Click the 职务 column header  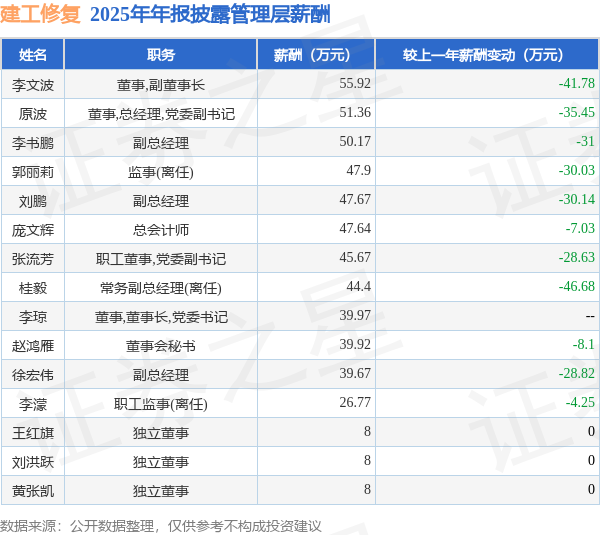point(161,55)
